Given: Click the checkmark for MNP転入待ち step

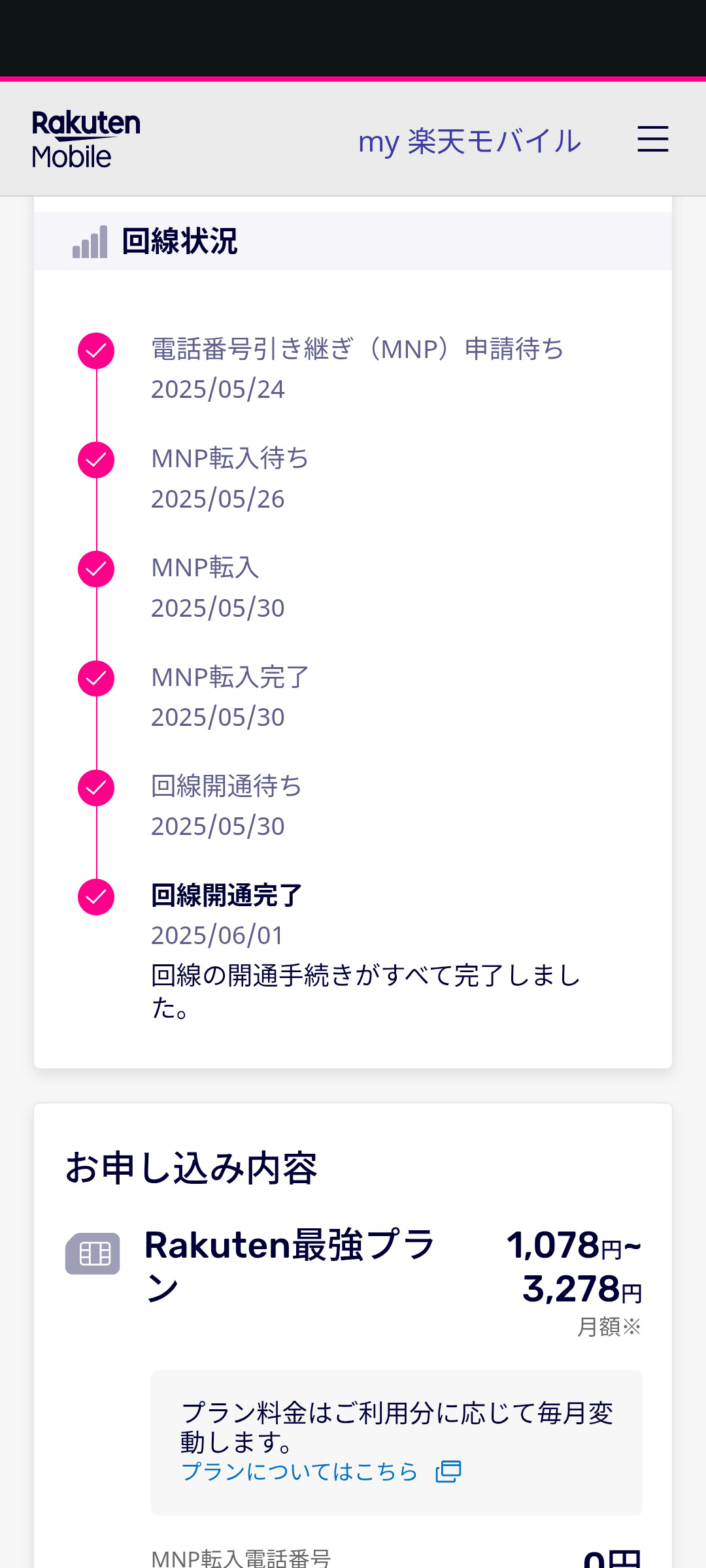Looking at the screenshot, I should coord(96,460).
